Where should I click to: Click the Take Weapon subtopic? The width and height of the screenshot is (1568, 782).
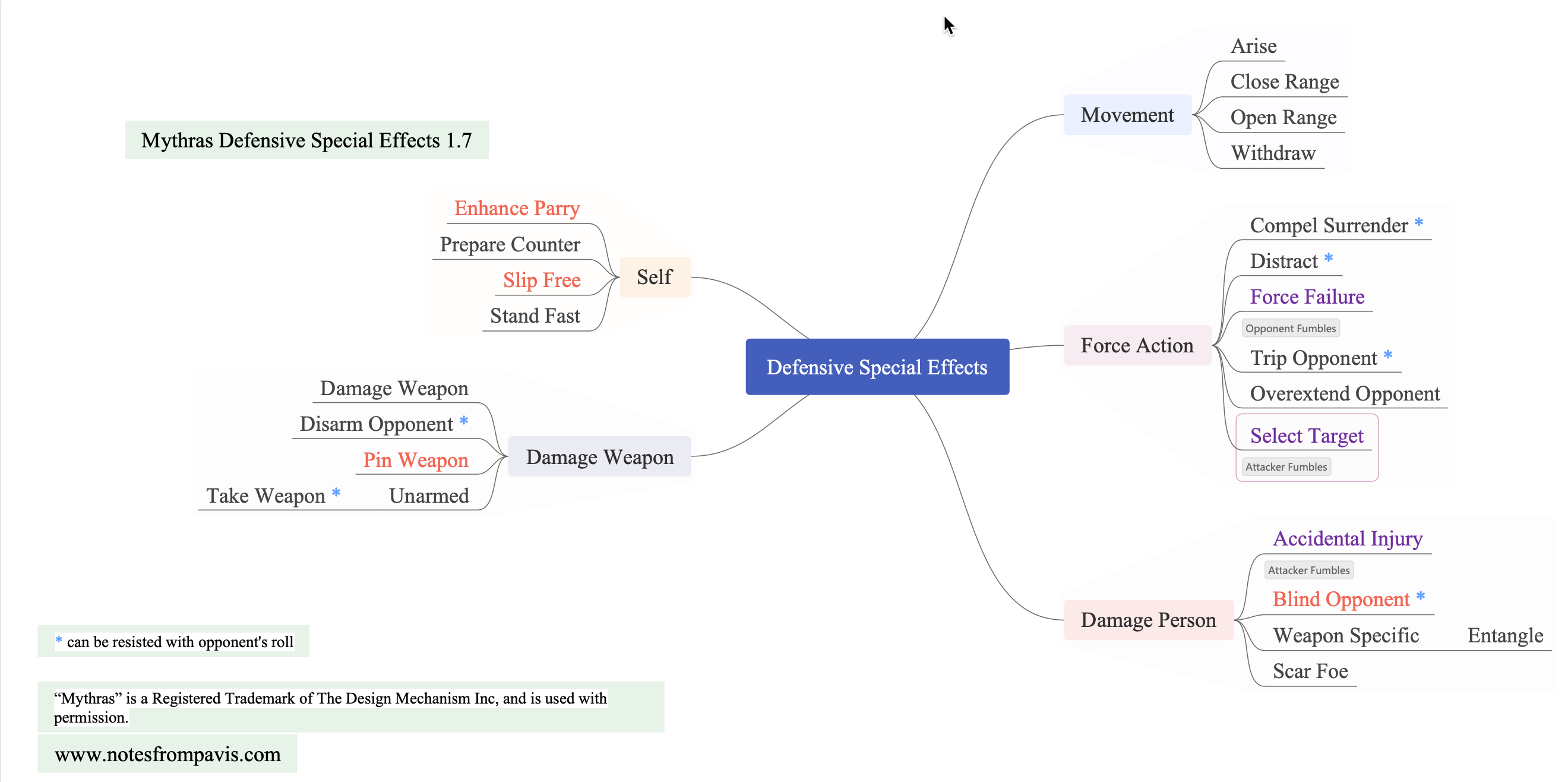(265, 496)
